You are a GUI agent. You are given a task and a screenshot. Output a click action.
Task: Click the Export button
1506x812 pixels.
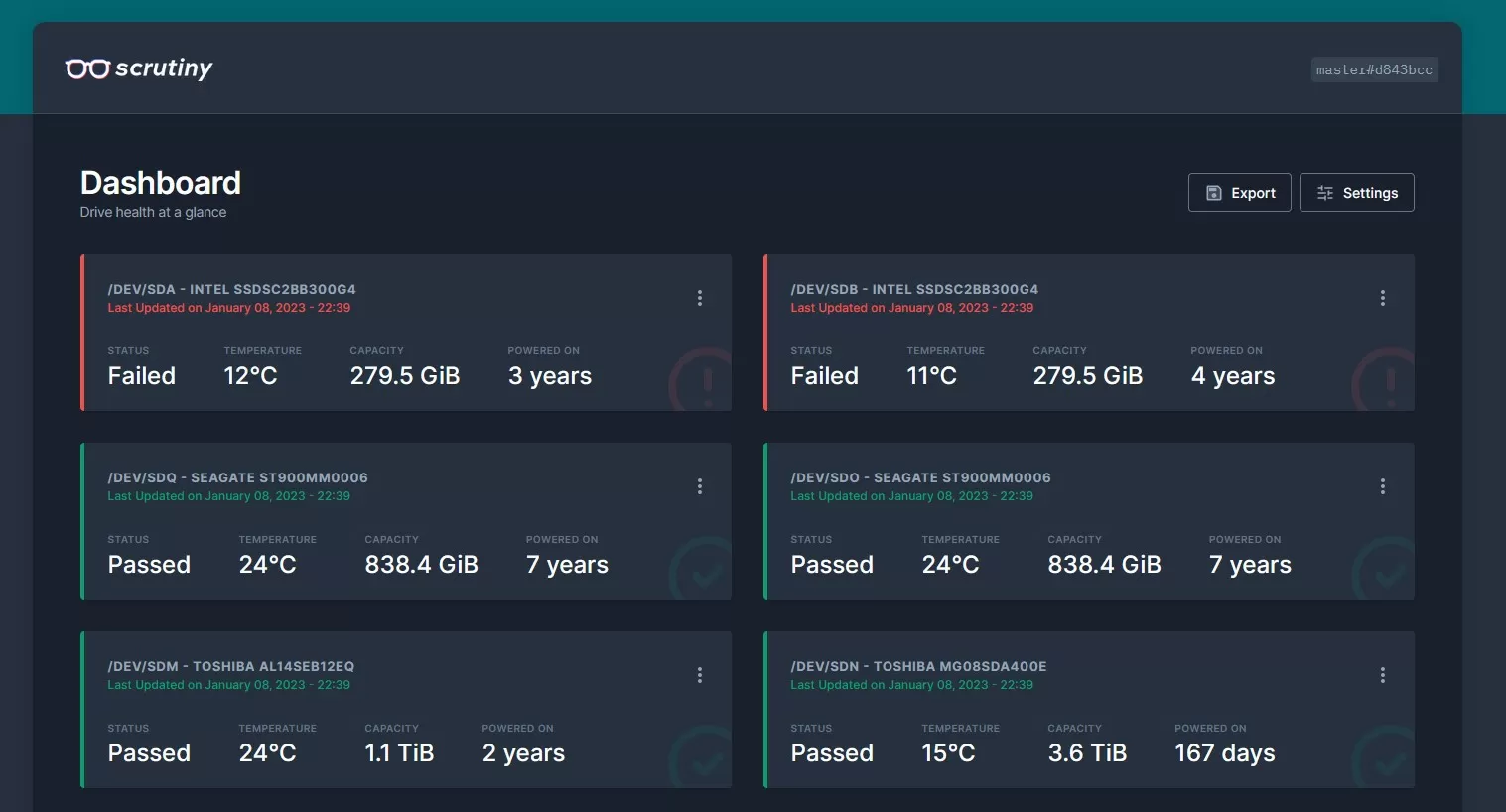(1239, 193)
